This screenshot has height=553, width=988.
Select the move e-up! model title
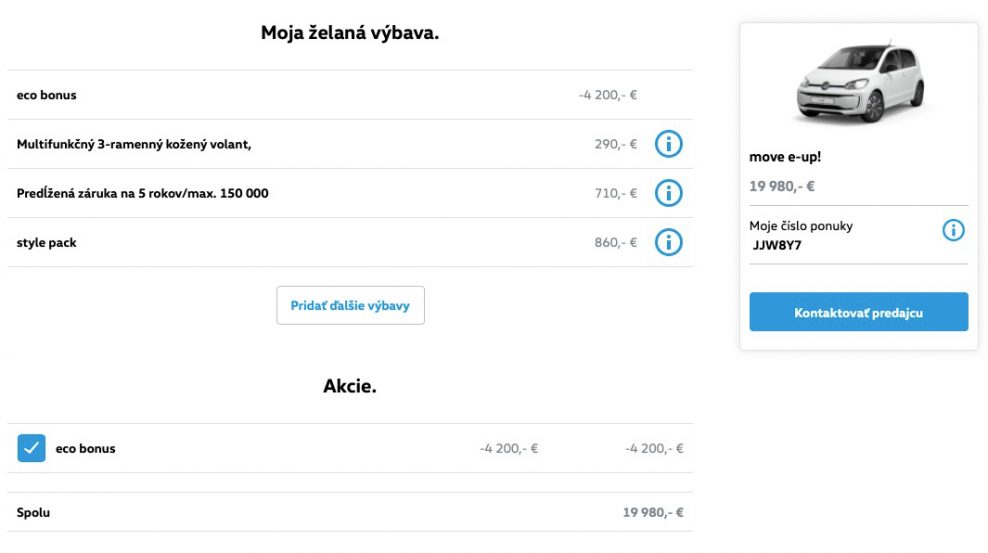pos(784,157)
